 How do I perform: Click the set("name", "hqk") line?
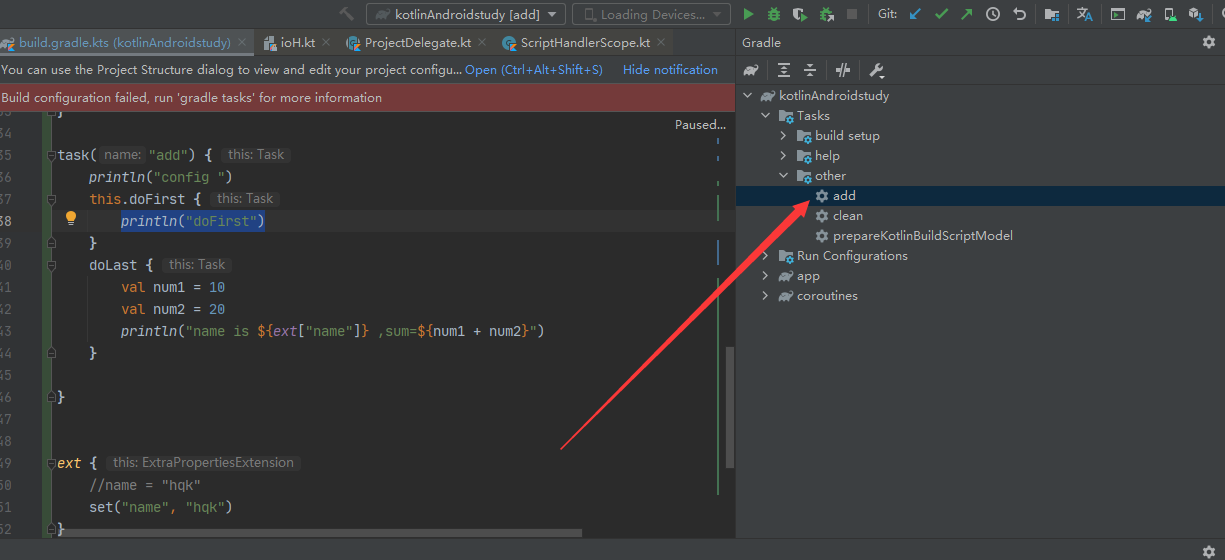pyautogui.click(x=161, y=507)
